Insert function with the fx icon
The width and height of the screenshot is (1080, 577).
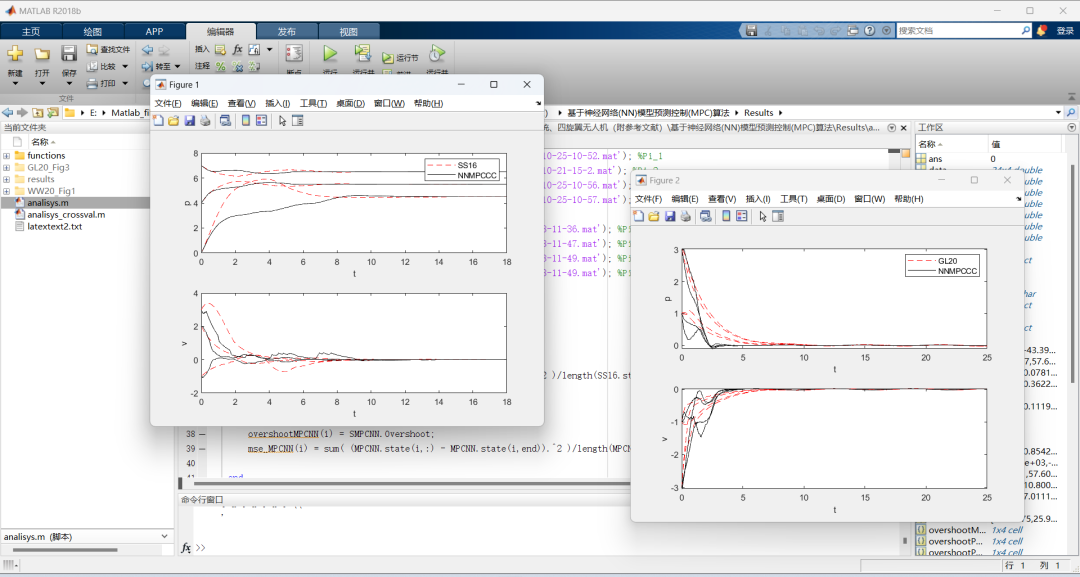[238, 50]
